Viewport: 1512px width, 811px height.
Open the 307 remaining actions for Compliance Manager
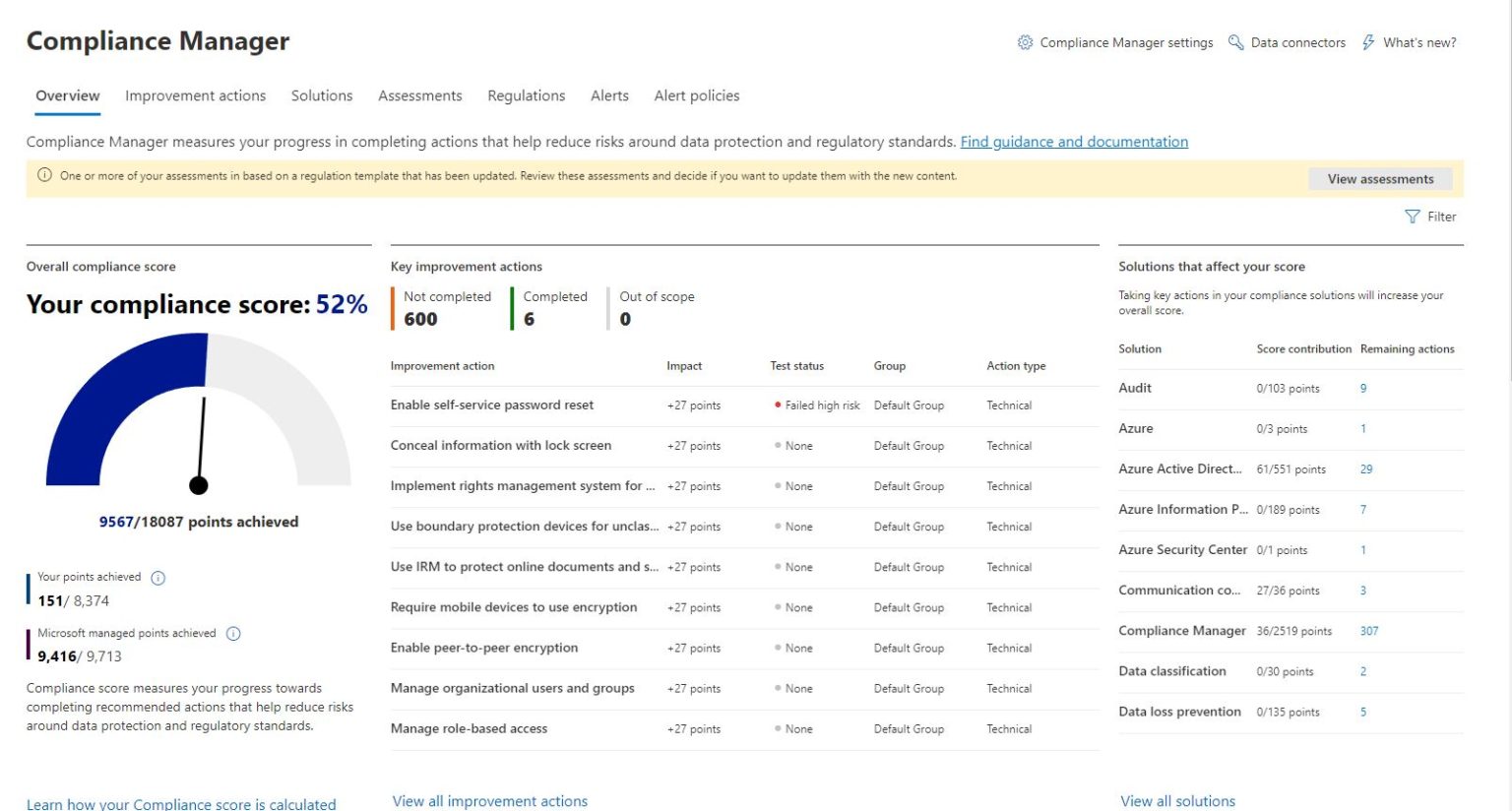click(x=1368, y=631)
